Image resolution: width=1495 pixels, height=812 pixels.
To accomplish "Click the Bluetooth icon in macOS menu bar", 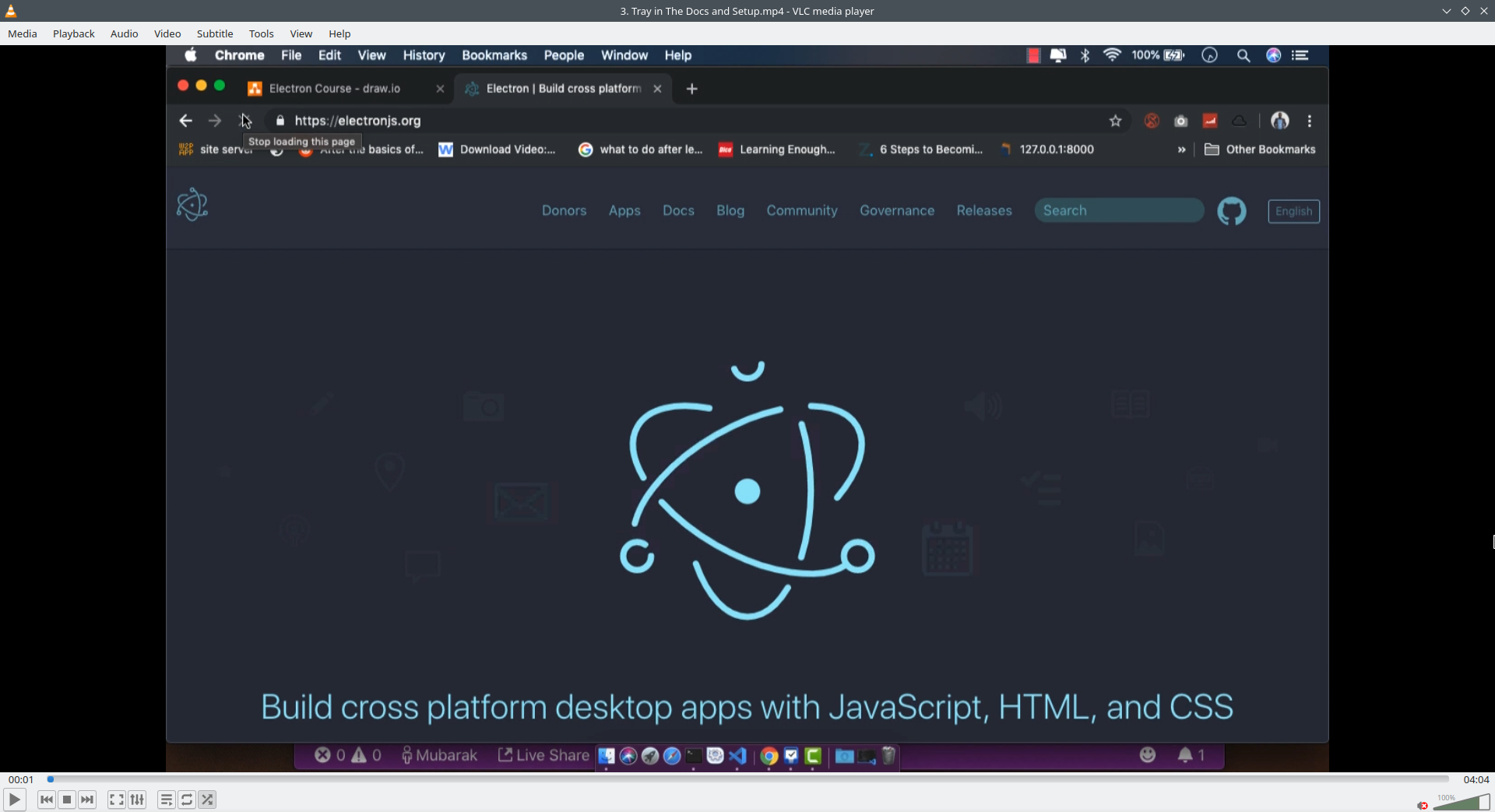I will [1085, 55].
